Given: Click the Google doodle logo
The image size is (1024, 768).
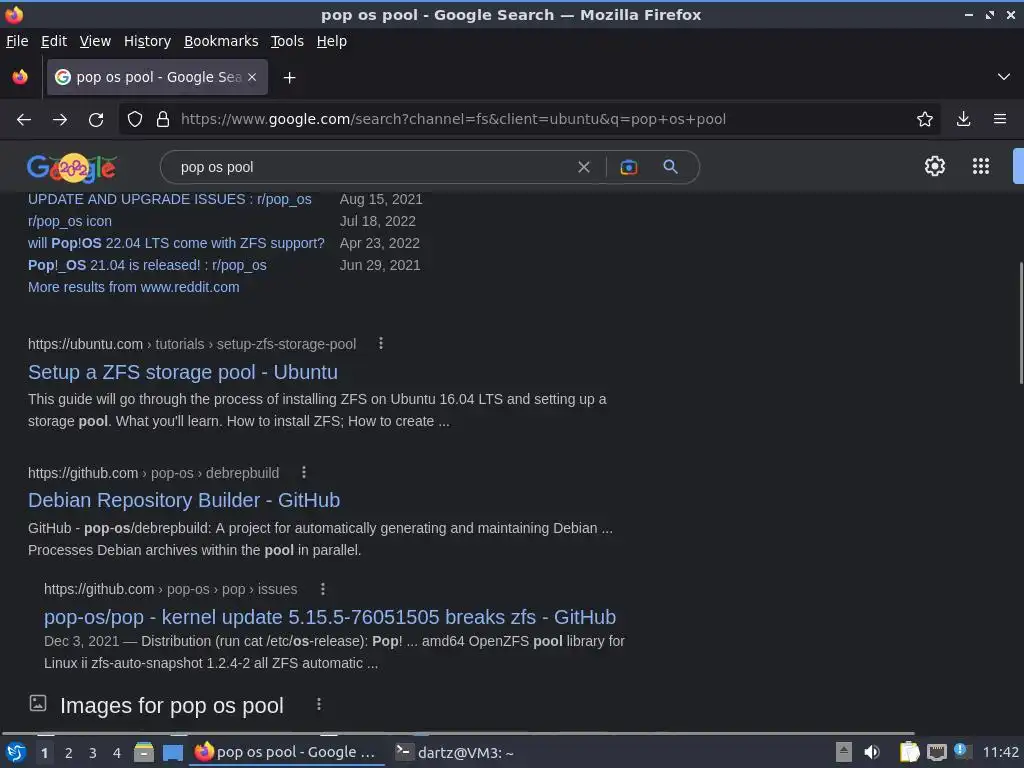Looking at the screenshot, I should click(72, 168).
